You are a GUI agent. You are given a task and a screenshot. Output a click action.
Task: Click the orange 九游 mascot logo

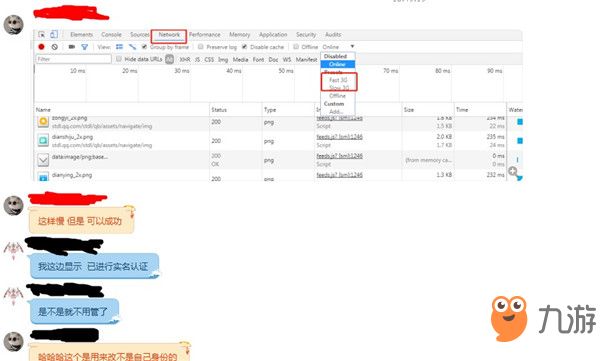point(509,319)
